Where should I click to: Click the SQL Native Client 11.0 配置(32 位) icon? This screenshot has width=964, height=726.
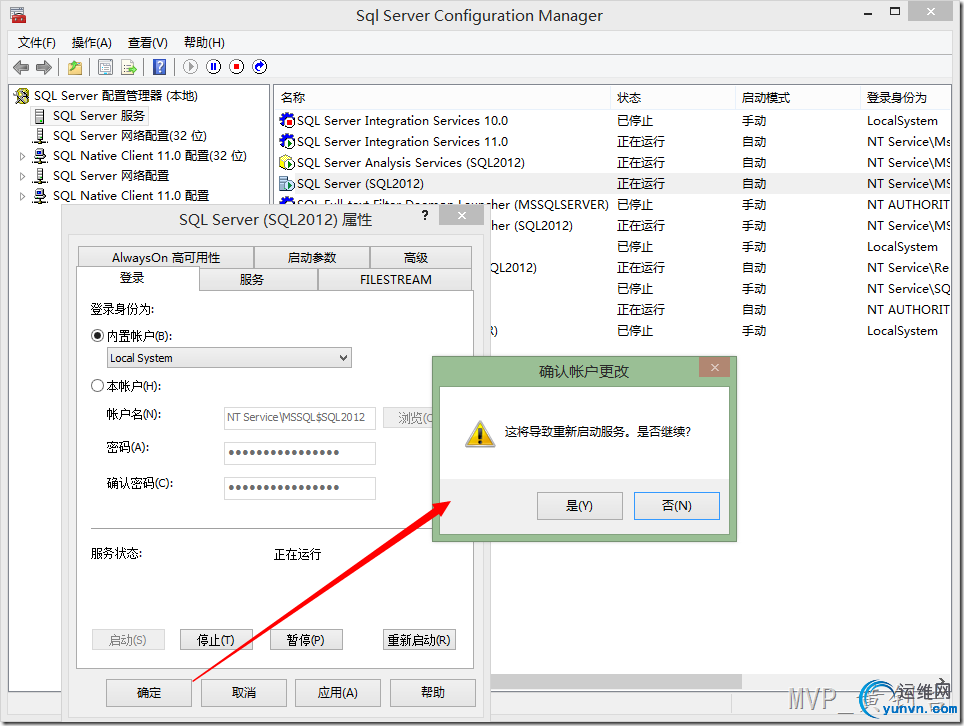pyautogui.click(x=40, y=156)
